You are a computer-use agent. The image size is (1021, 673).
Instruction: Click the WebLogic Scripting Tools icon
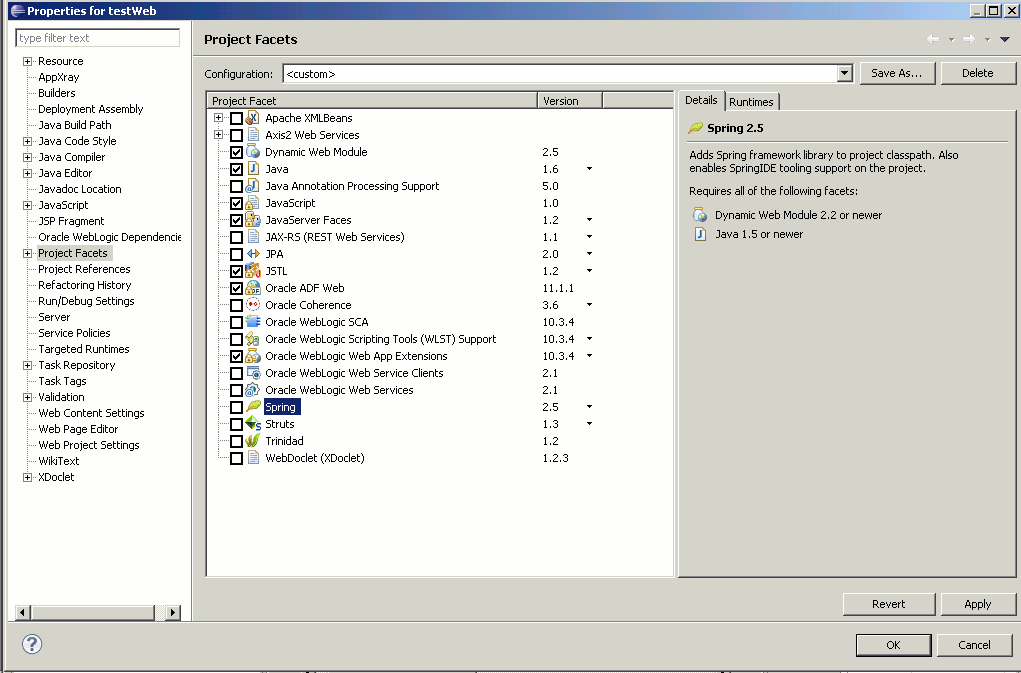coord(253,339)
